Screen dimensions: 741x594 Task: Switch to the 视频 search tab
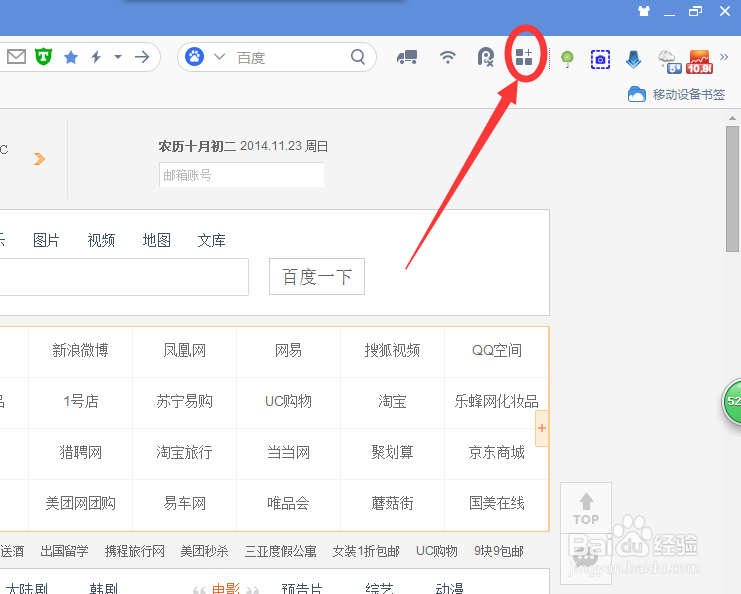coord(101,240)
